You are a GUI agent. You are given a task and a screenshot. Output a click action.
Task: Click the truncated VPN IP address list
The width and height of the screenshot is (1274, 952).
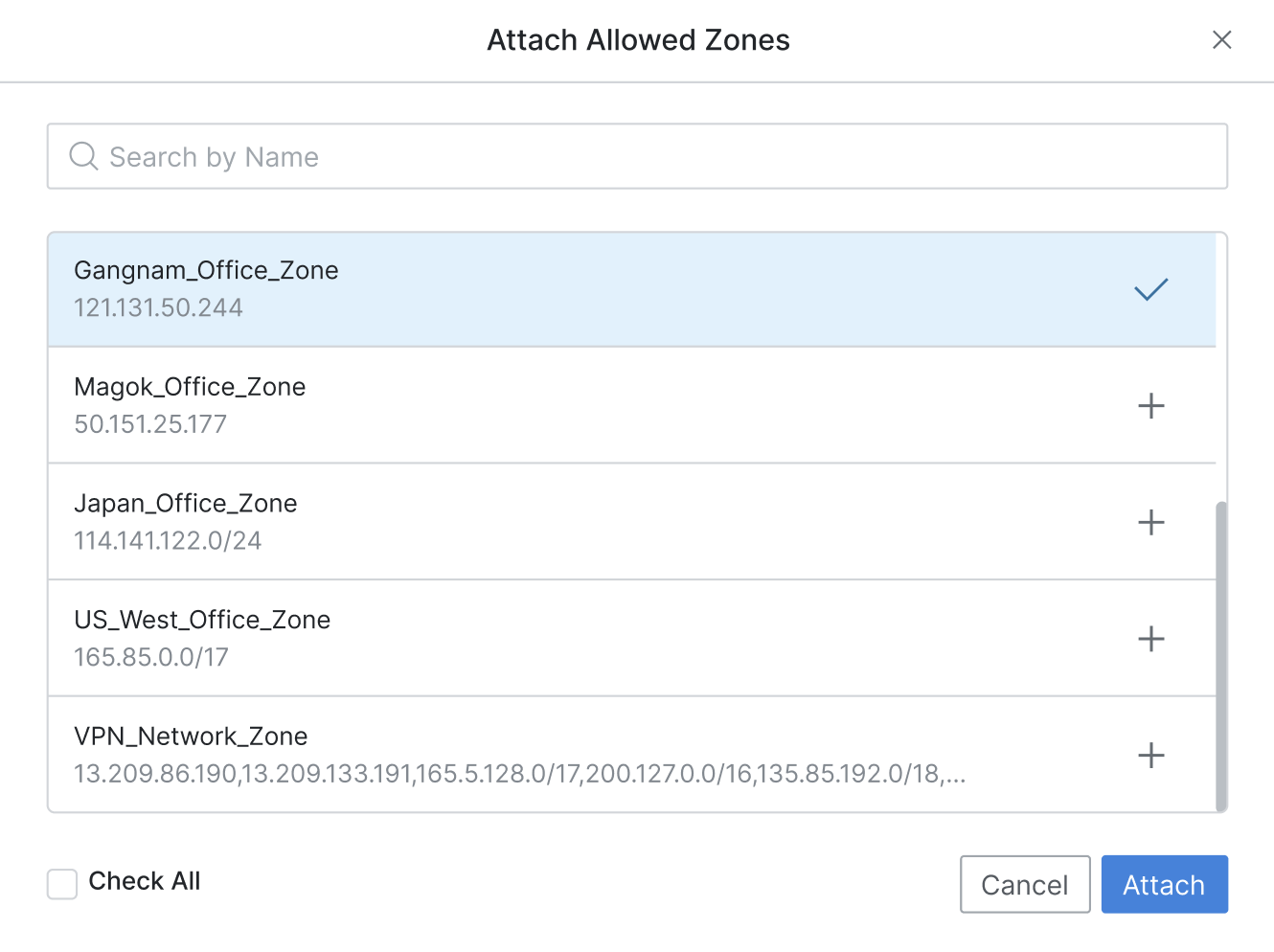pyautogui.click(x=520, y=774)
